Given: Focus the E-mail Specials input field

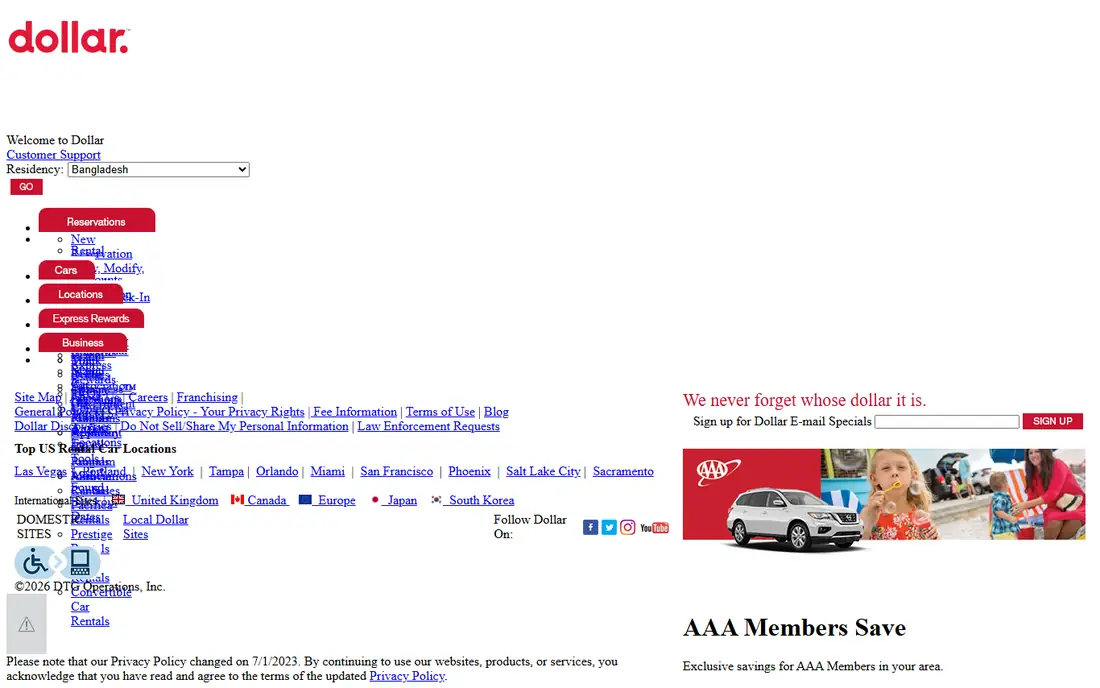Looking at the screenshot, I should click(947, 421).
